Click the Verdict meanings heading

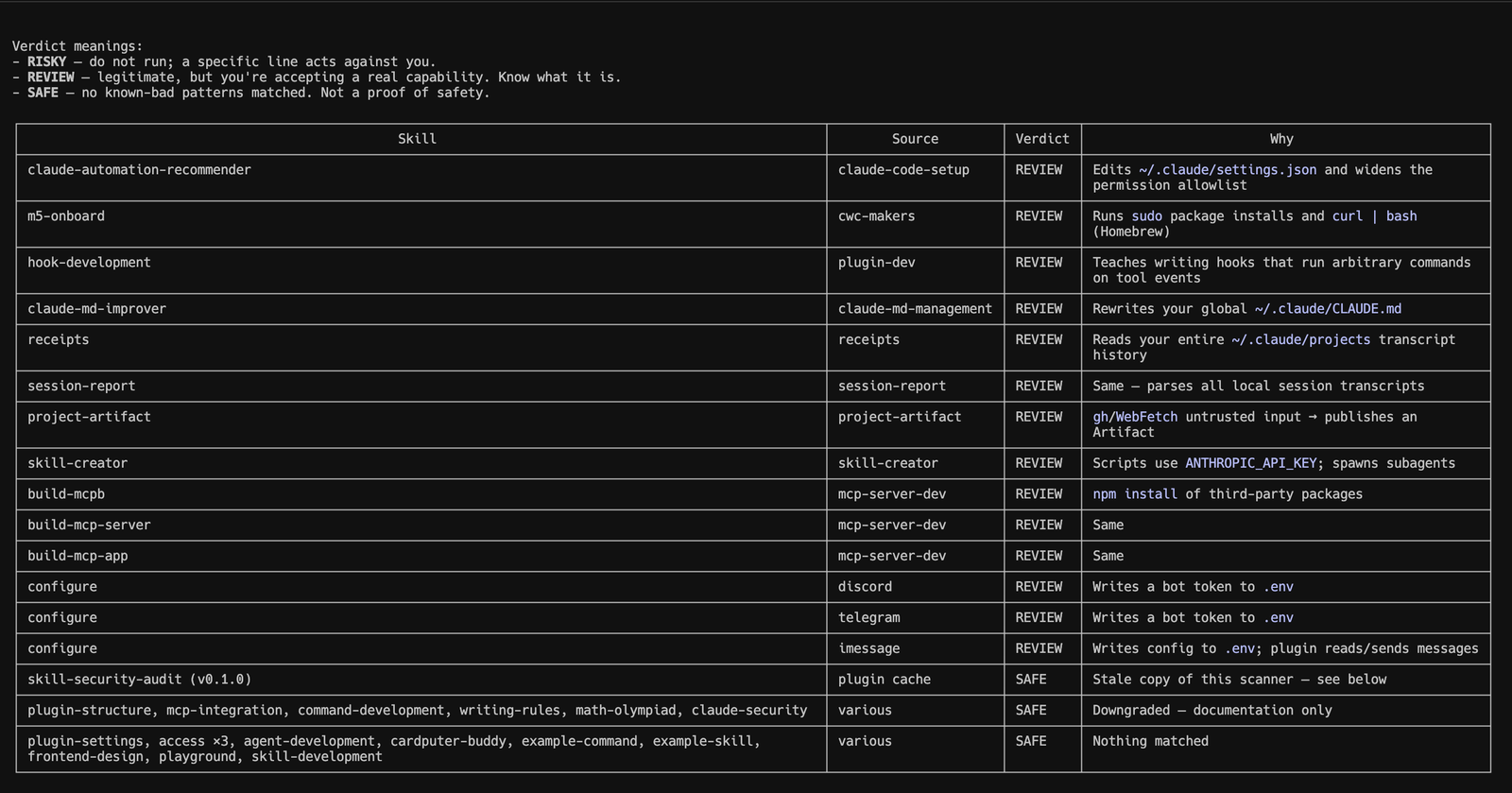pos(77,46)
